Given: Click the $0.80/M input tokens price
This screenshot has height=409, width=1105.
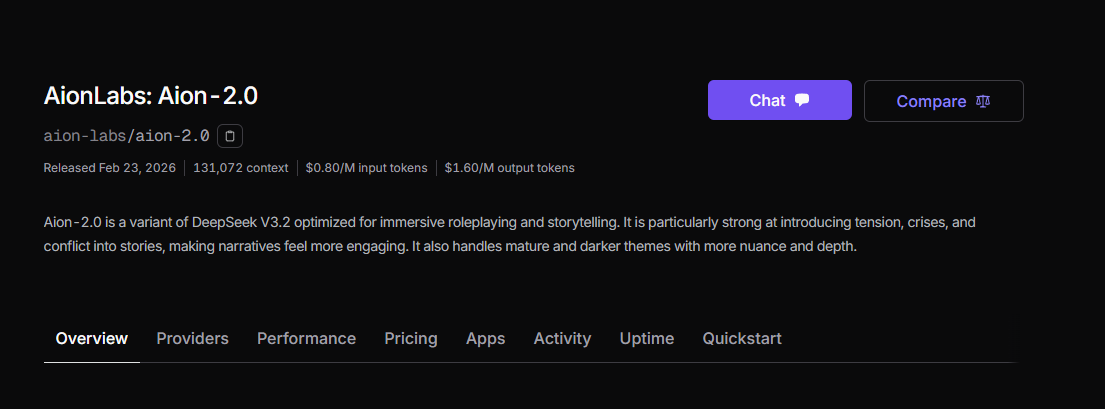Looking at the screenshot, I should (366, 168).
